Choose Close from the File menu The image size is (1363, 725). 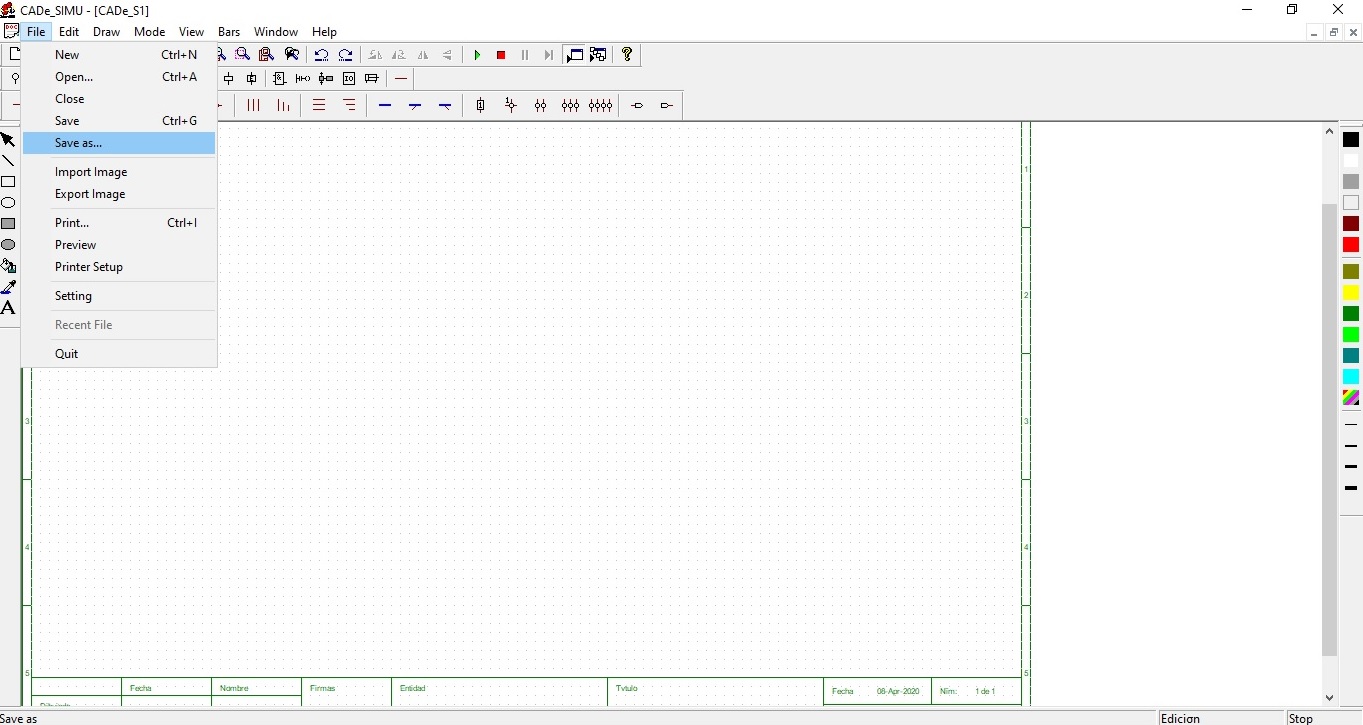click(x=119, y=99)
